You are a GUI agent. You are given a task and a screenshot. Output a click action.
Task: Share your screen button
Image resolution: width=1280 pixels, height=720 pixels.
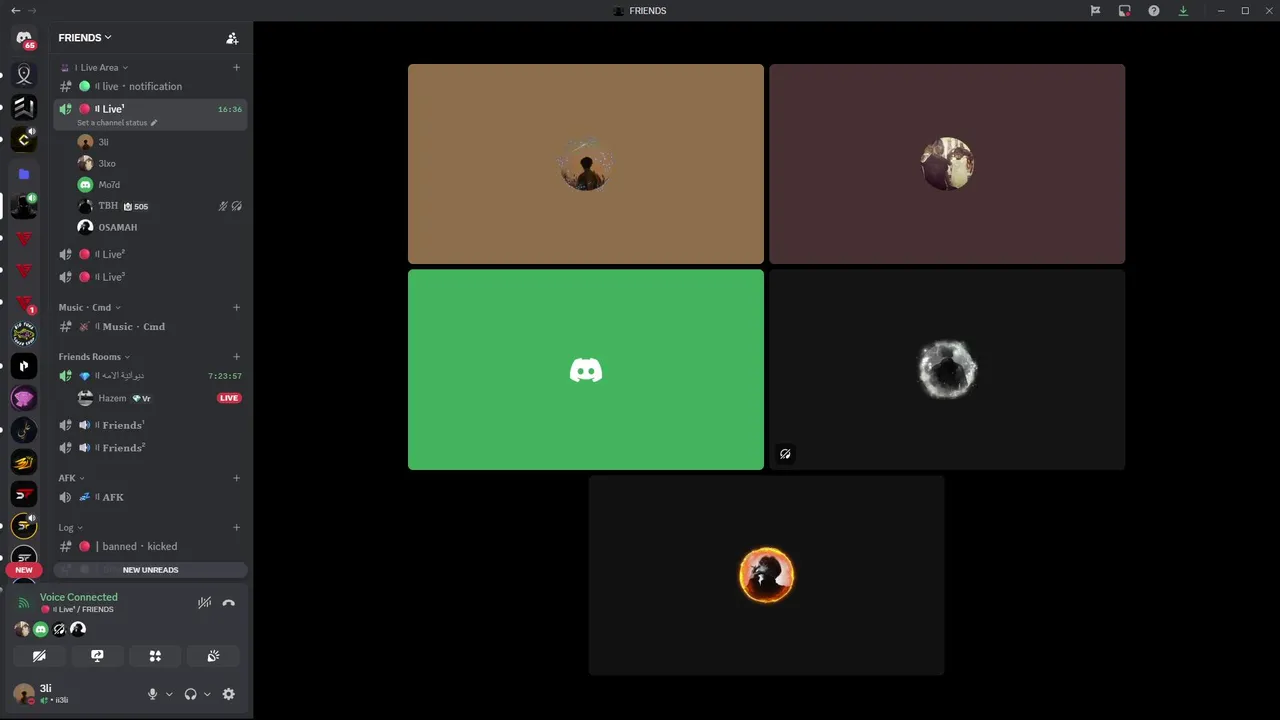(97, 656)
